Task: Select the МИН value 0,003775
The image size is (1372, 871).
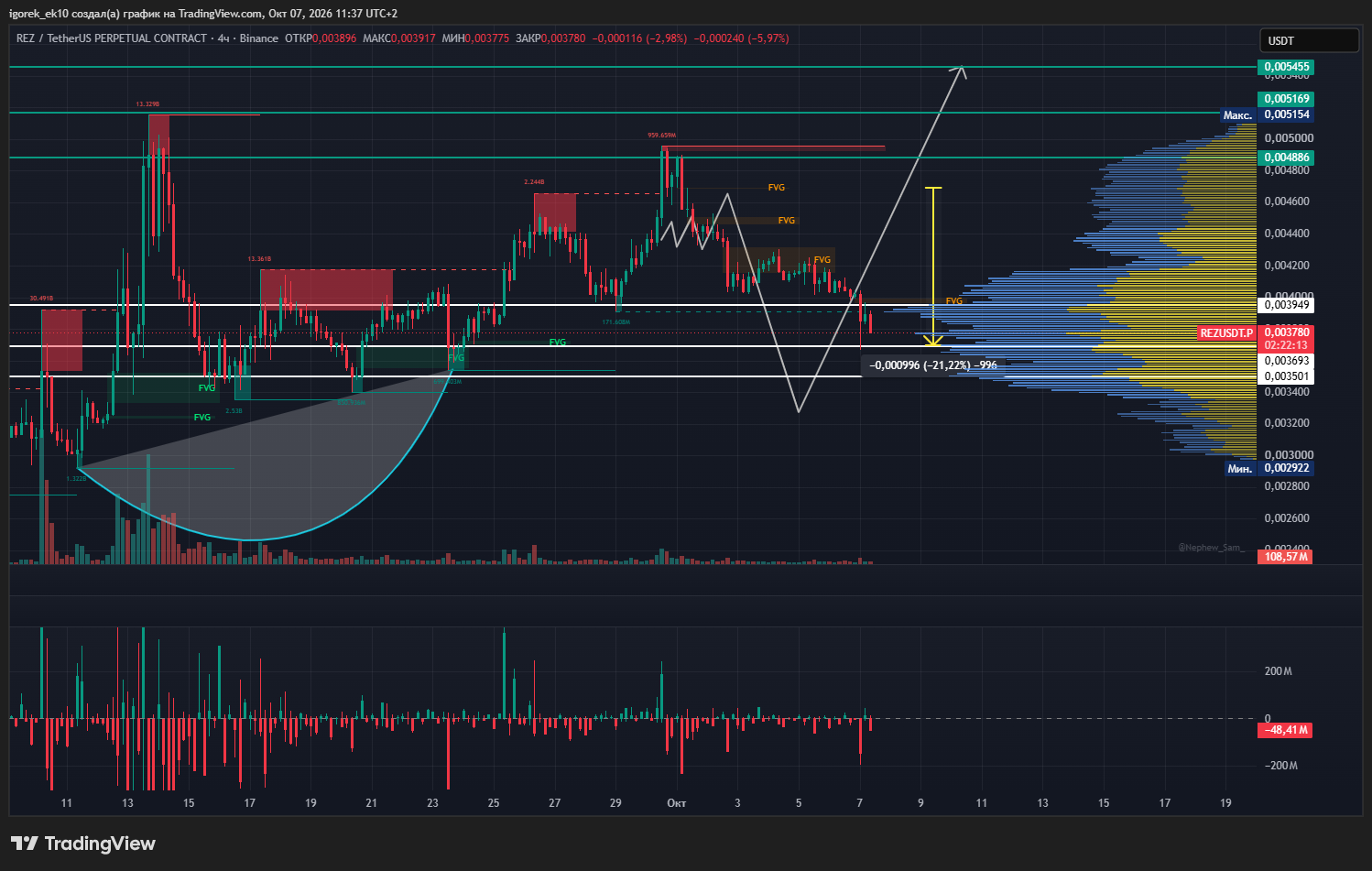Action: click(x=487, y=38)
